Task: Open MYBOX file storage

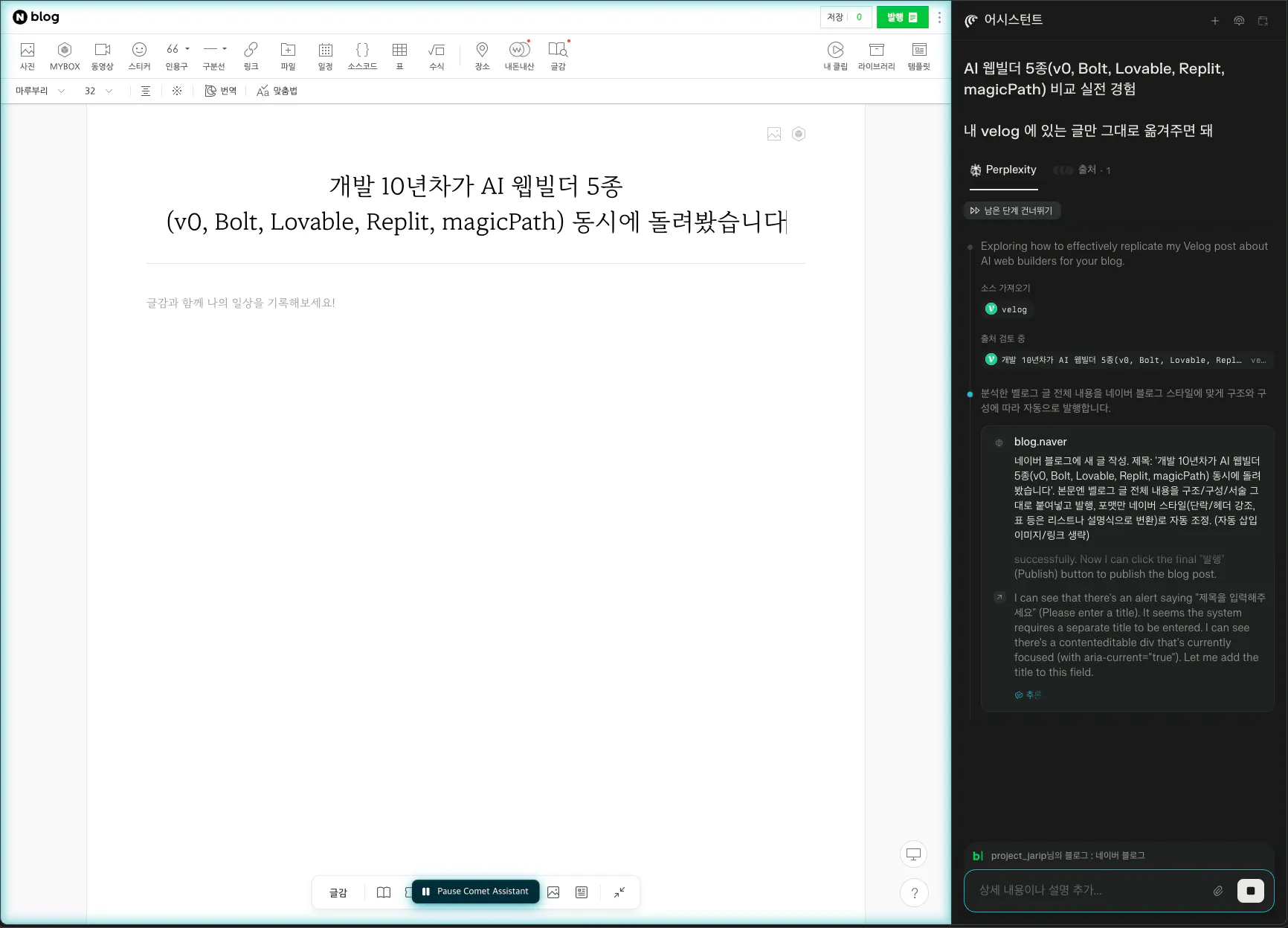Action: (x=65, y=56)
